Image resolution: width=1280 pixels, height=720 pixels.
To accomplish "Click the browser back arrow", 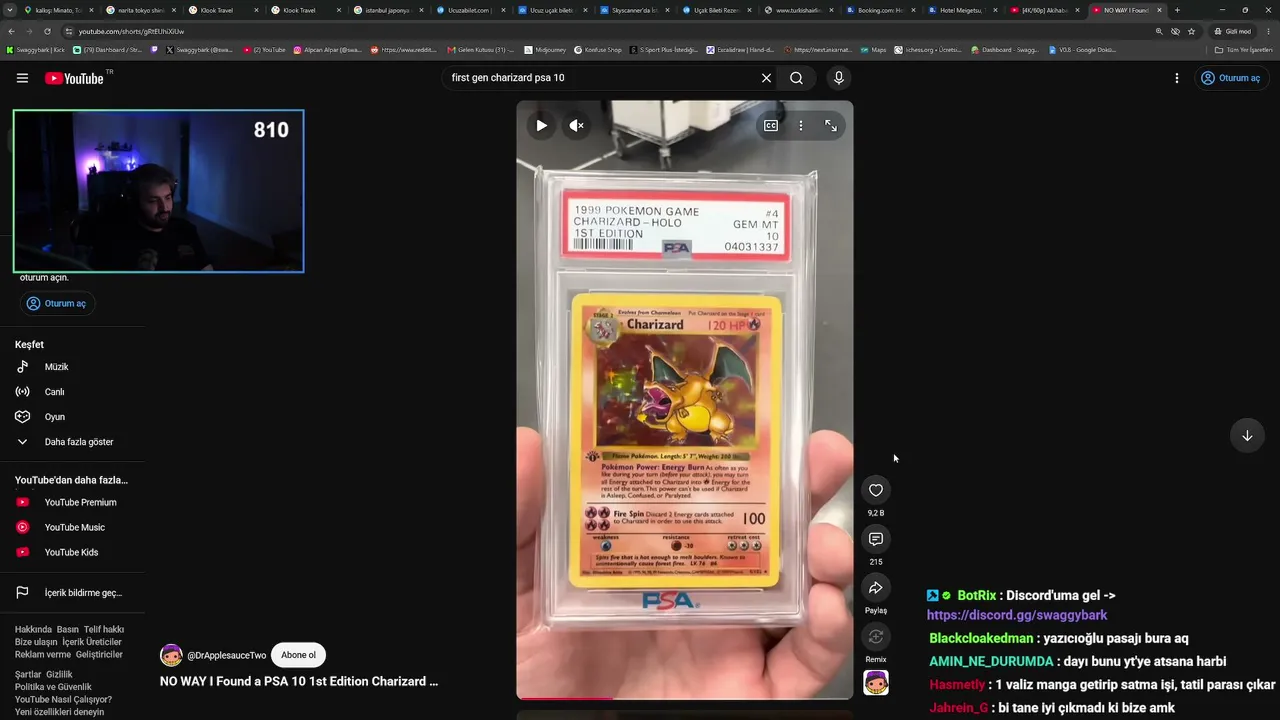I will 11,31.
